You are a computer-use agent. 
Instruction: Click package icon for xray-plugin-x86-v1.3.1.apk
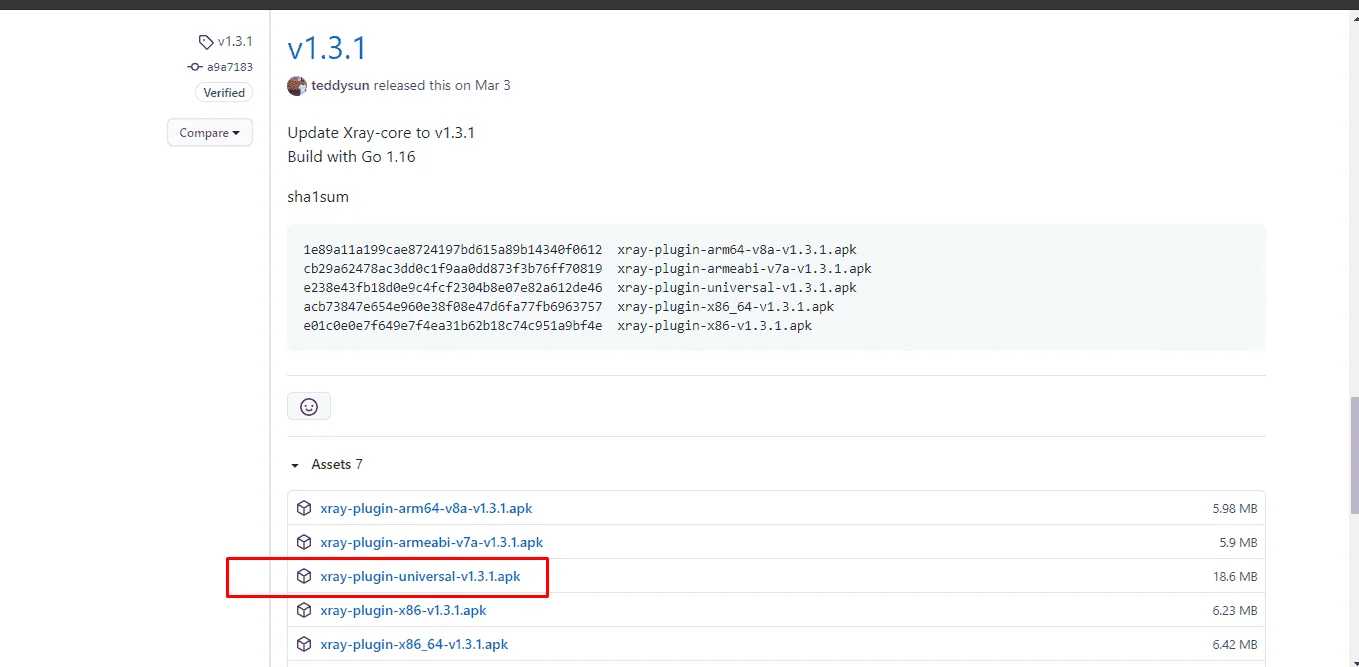pyautogui.click(x=304, y=610)
